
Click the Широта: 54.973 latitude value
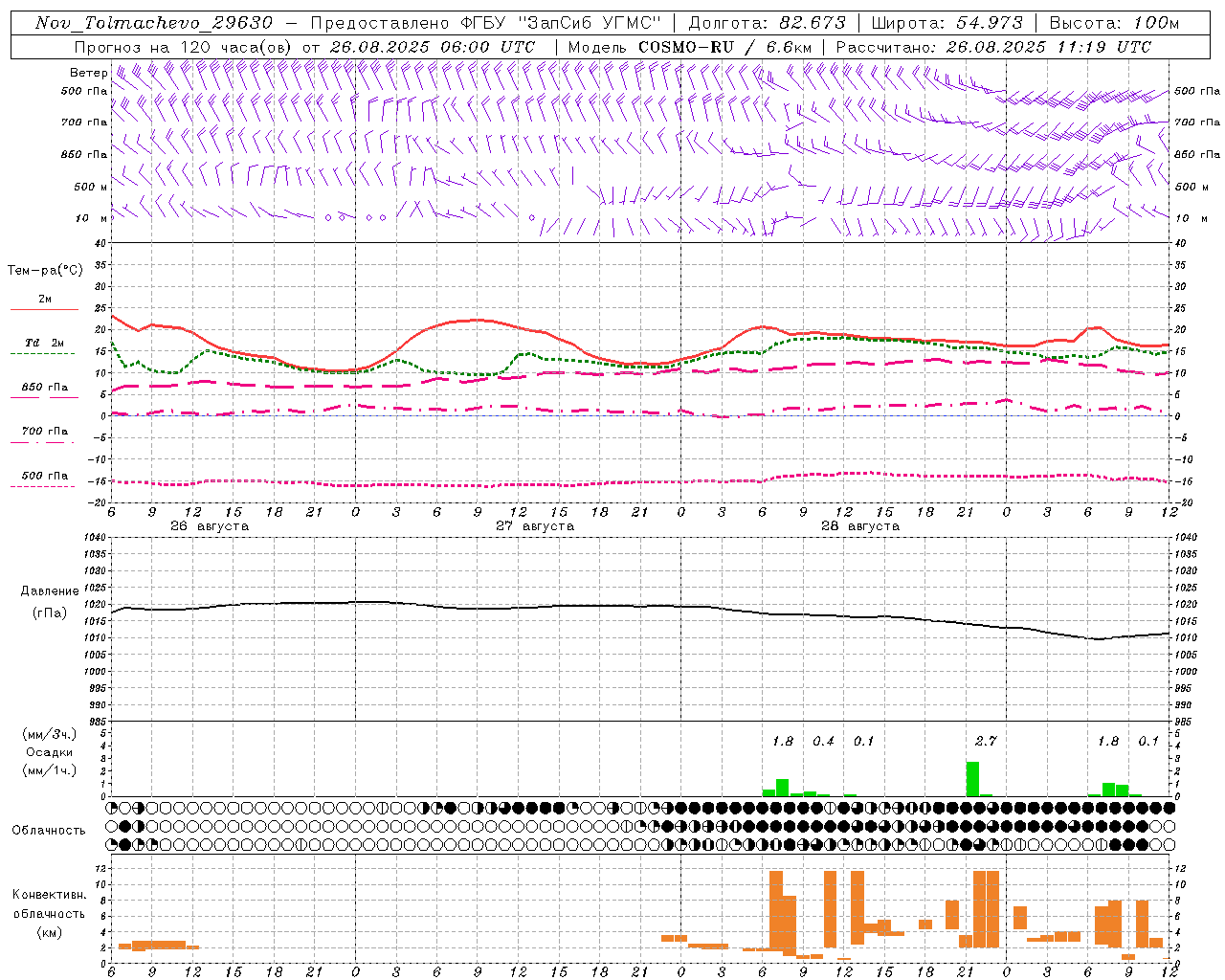tap(947, 23)
